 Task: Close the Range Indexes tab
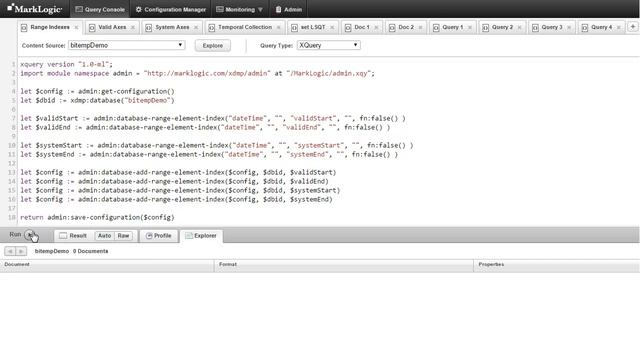pos(76,27)
